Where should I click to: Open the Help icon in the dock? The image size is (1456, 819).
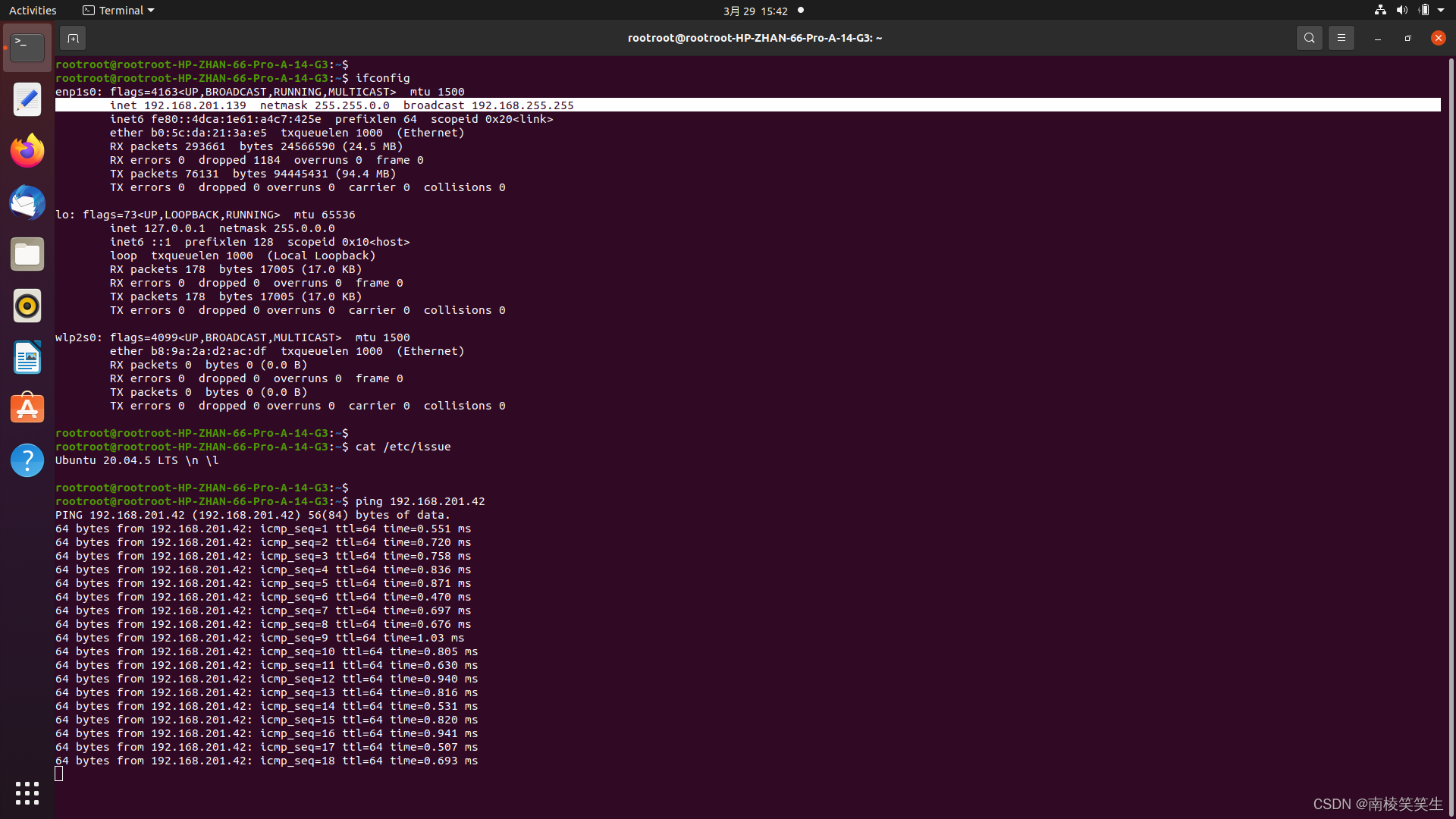click(x=27, y=460)
